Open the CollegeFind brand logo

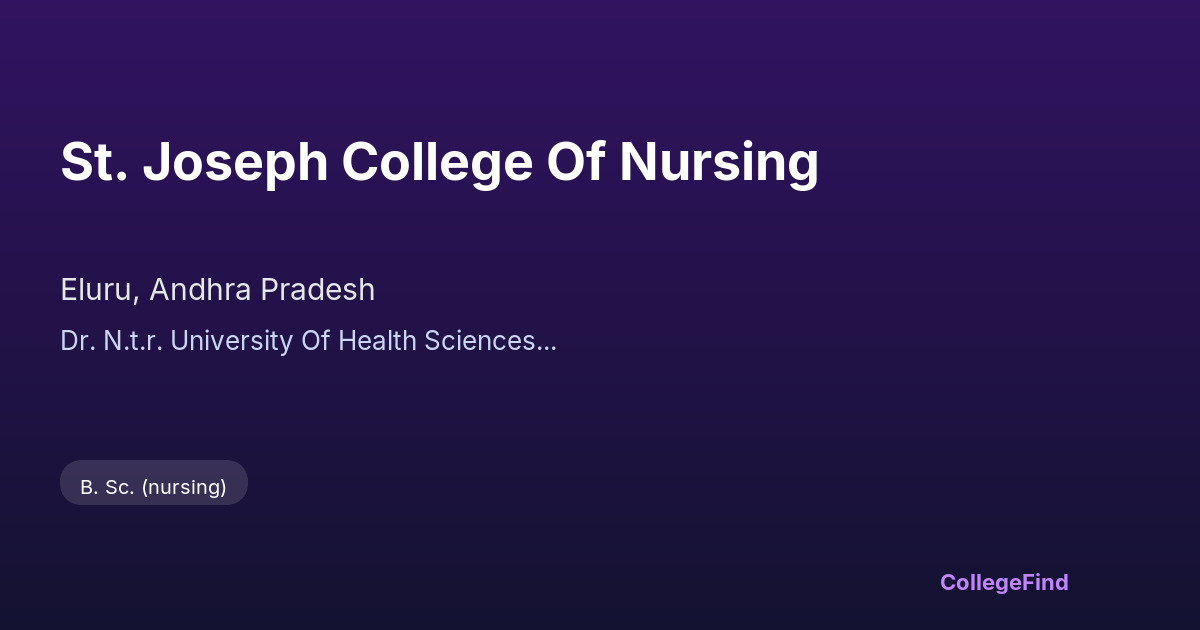click(1003, 582)
